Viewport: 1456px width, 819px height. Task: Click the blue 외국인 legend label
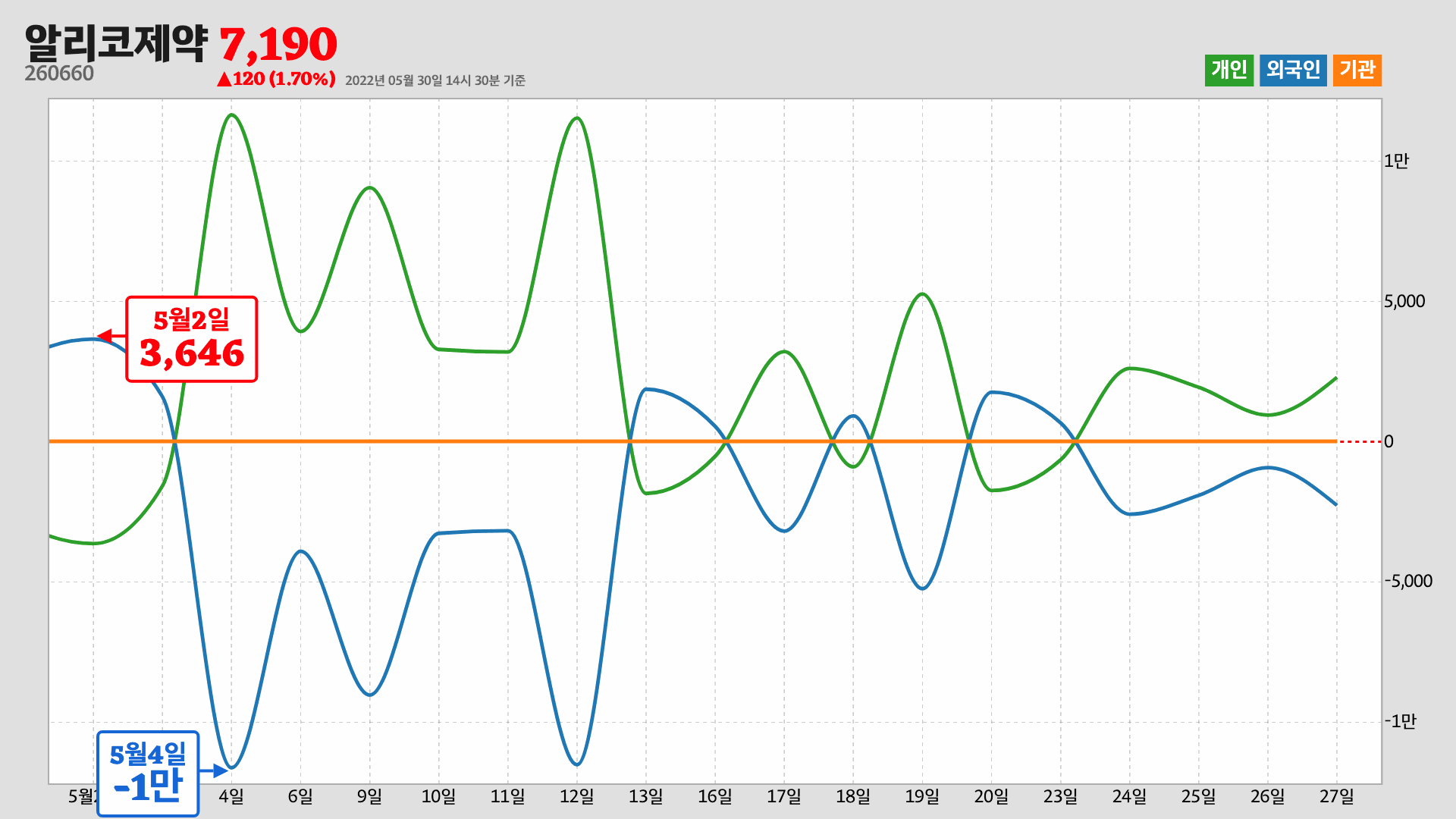1293,71
